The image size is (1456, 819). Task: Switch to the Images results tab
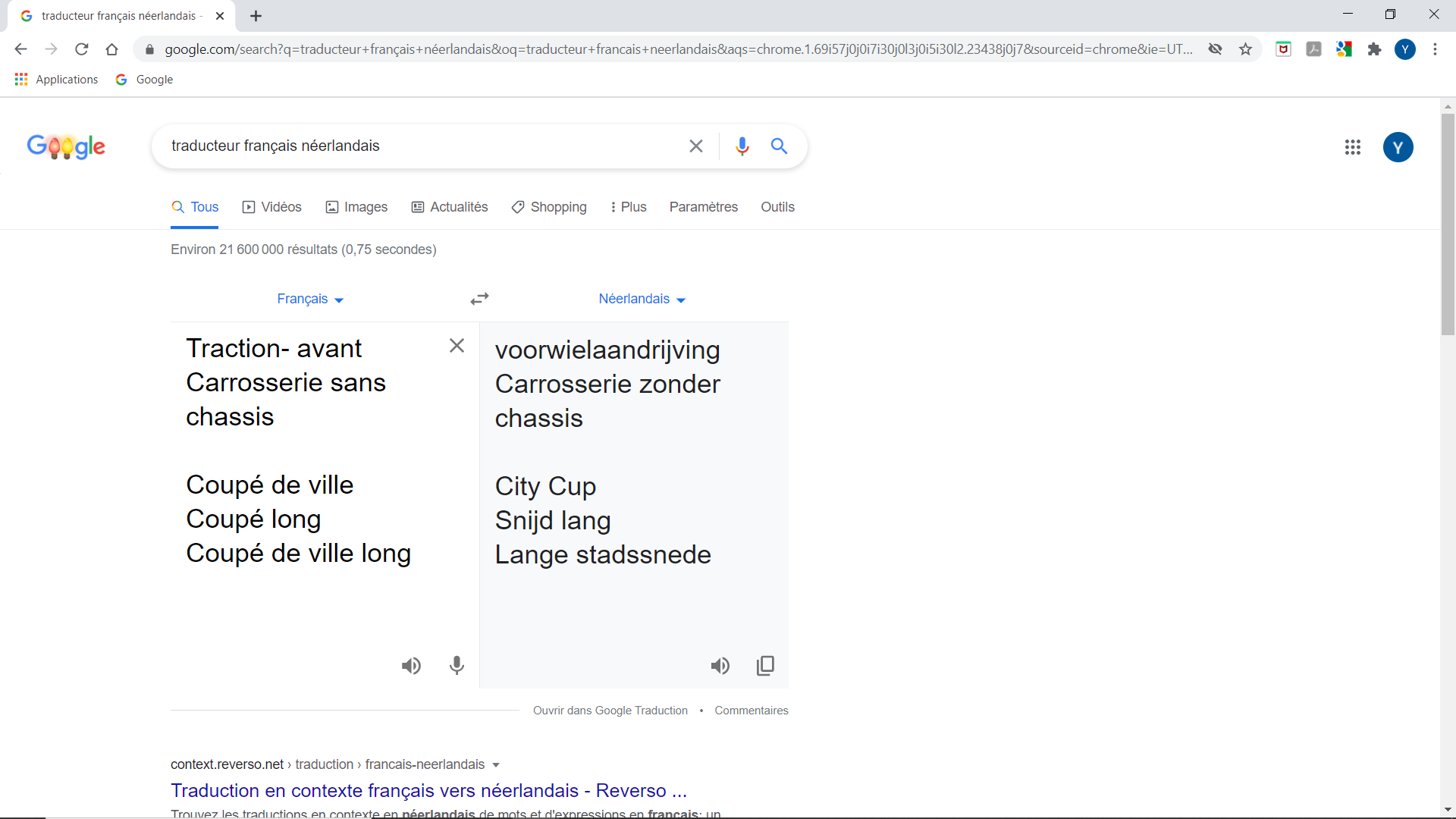point(356,207)
